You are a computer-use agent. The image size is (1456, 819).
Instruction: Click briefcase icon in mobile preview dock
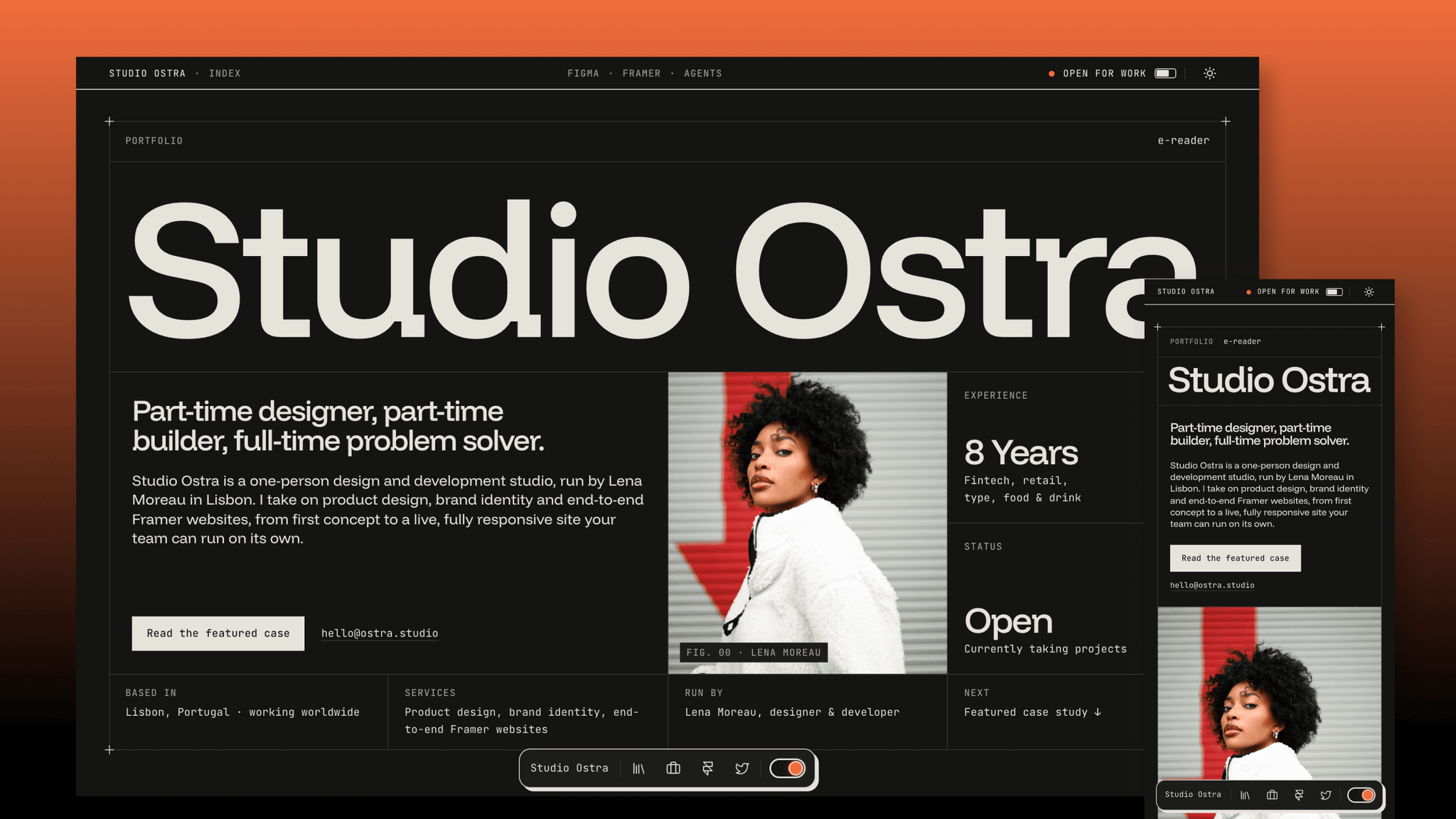(1272, 795)
